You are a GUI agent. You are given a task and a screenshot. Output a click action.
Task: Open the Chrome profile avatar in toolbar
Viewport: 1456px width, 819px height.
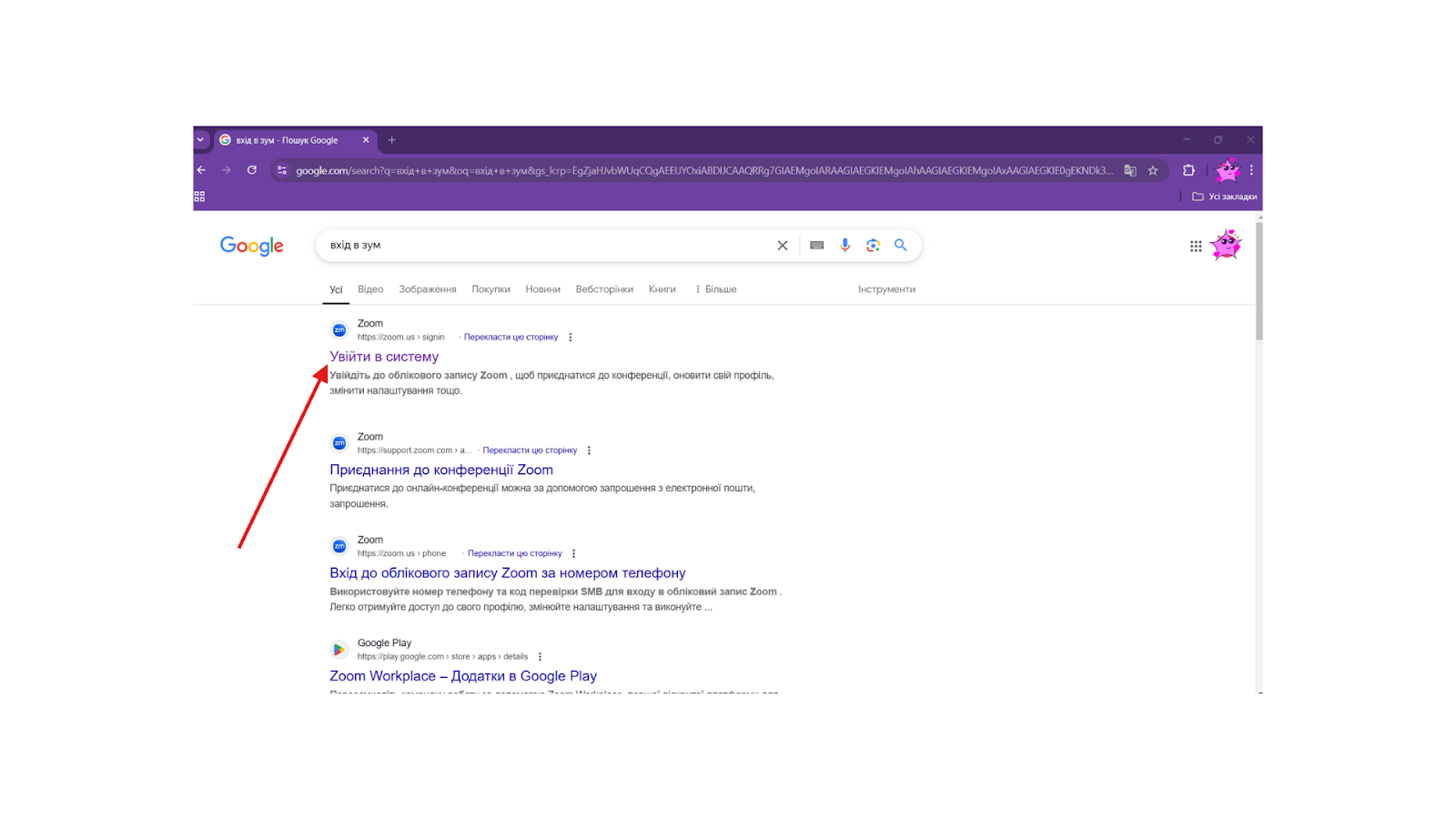point(1228,170)
